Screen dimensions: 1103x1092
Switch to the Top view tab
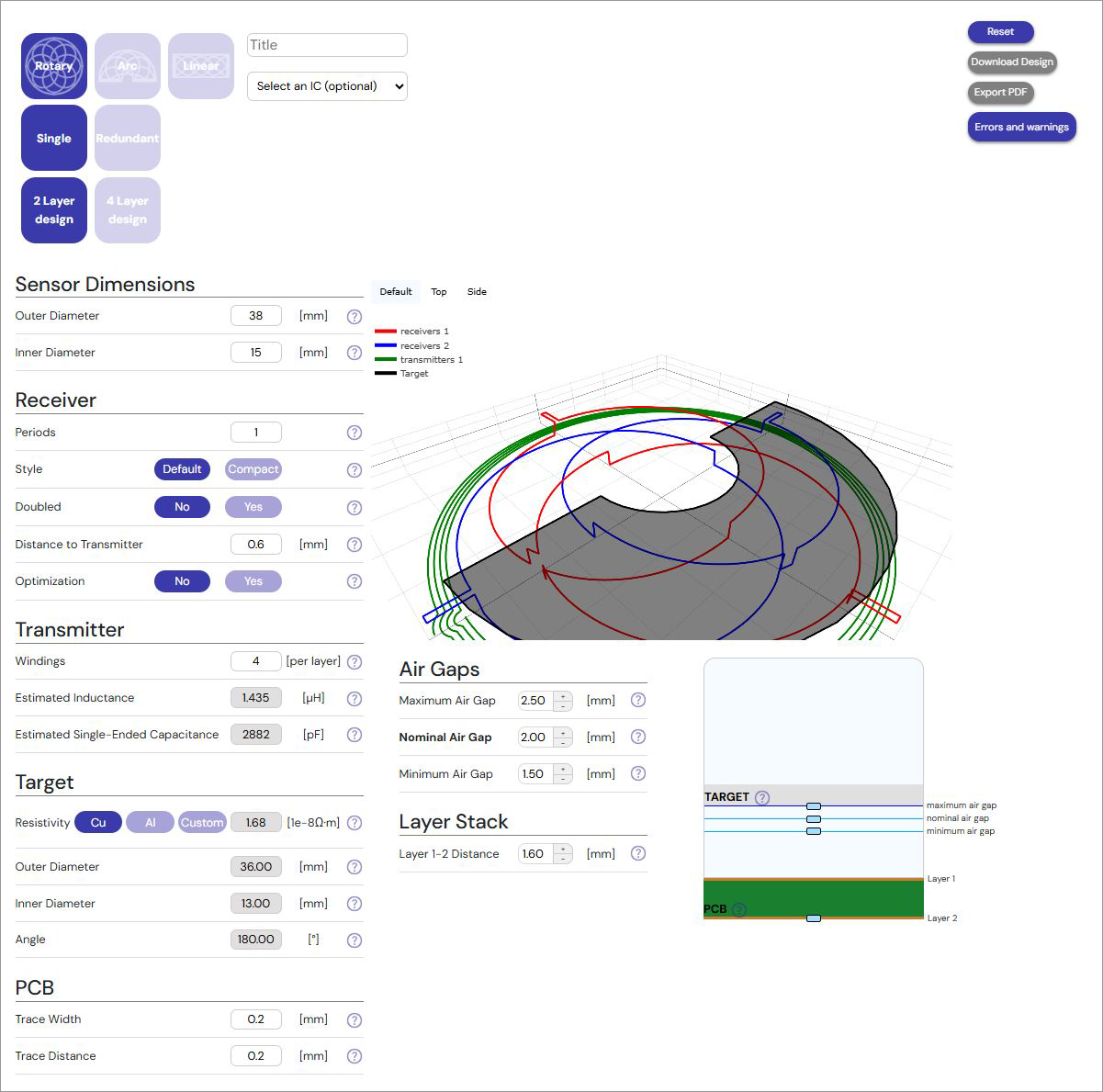pos(439,292)
